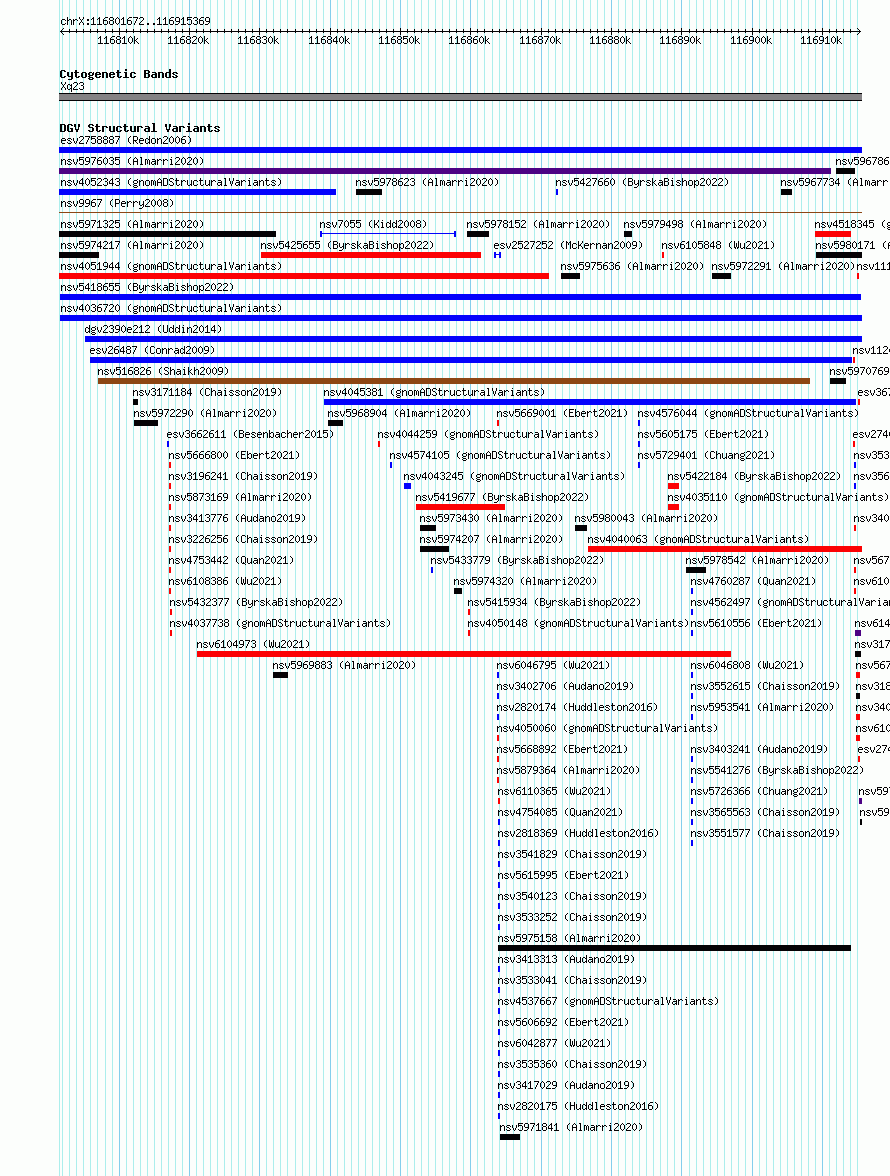Open the nsv5666800 (Ebert2021) label
The height and width of the screenshot is (1176, 890).
[x=234, y=455]
